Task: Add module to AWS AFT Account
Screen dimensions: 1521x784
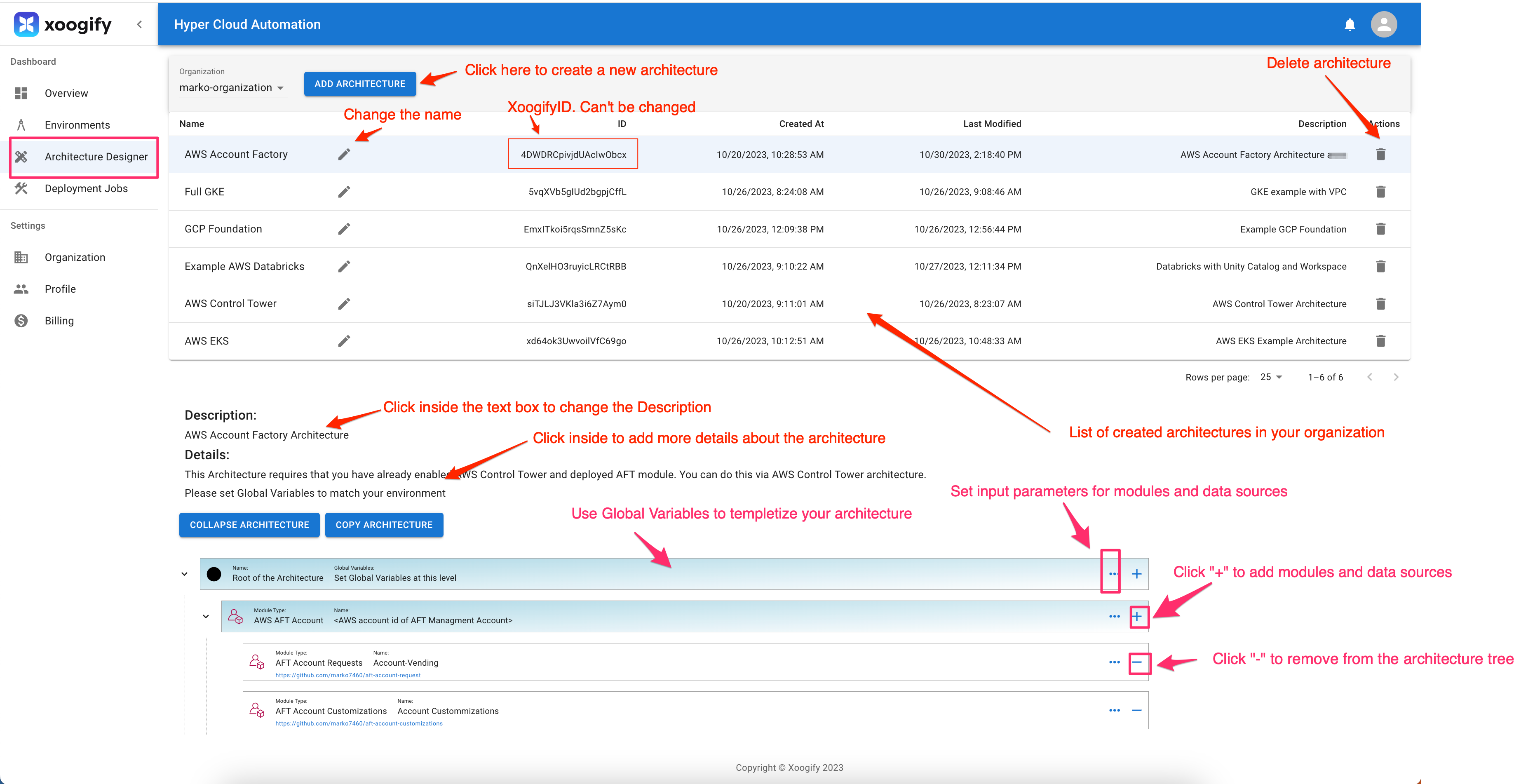Action: pos(1136,616)
